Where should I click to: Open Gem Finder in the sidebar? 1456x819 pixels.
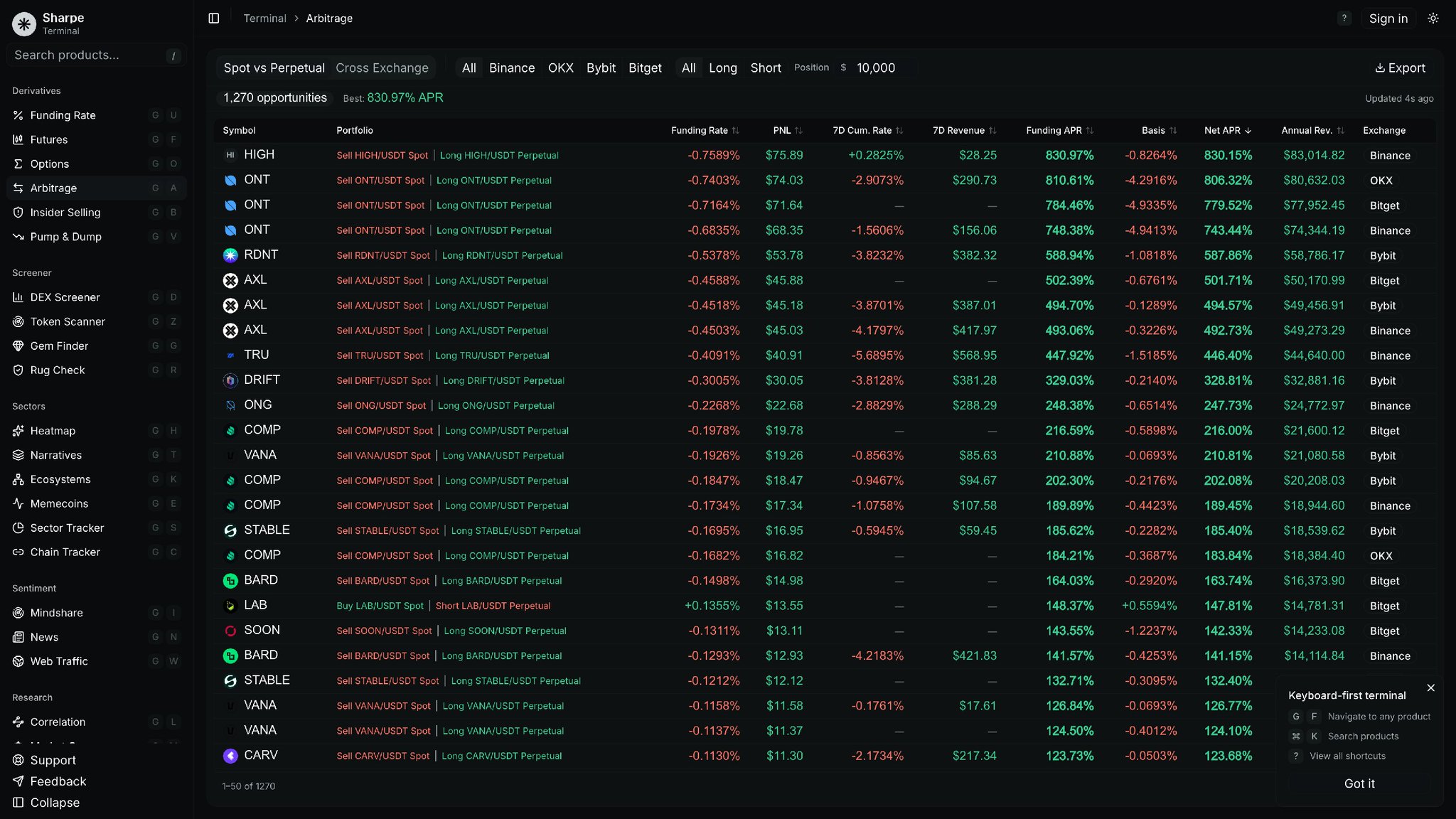(x=59, y=346)
